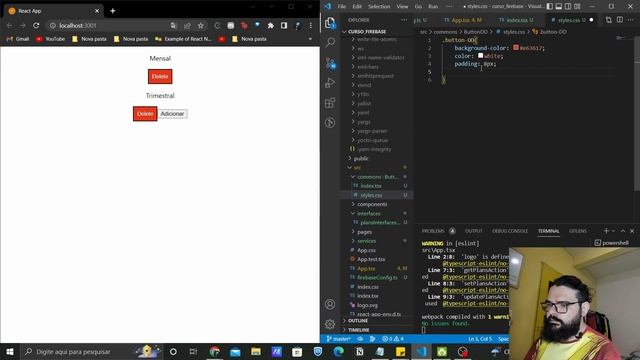Screen dimensions: 640x360
Task: Add a new terminal with the plus icon
Action: point(606,231)
